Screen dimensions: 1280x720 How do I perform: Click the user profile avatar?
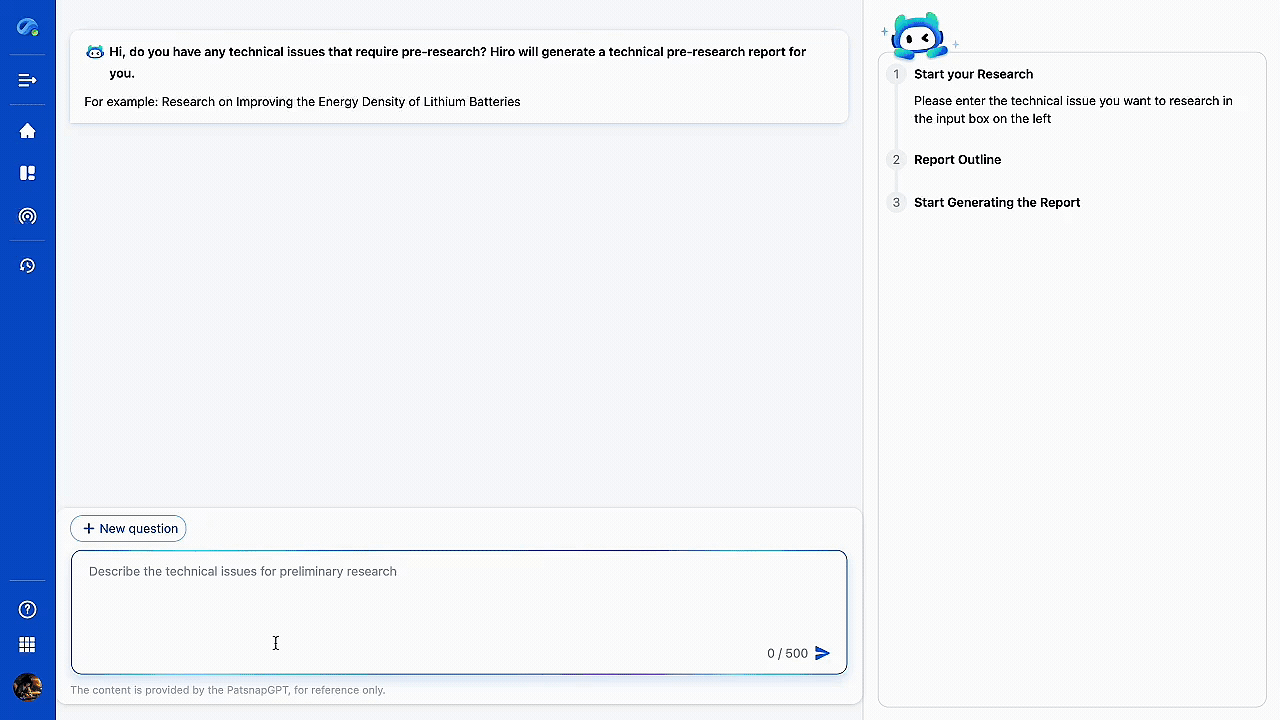[x=27, y=687]
